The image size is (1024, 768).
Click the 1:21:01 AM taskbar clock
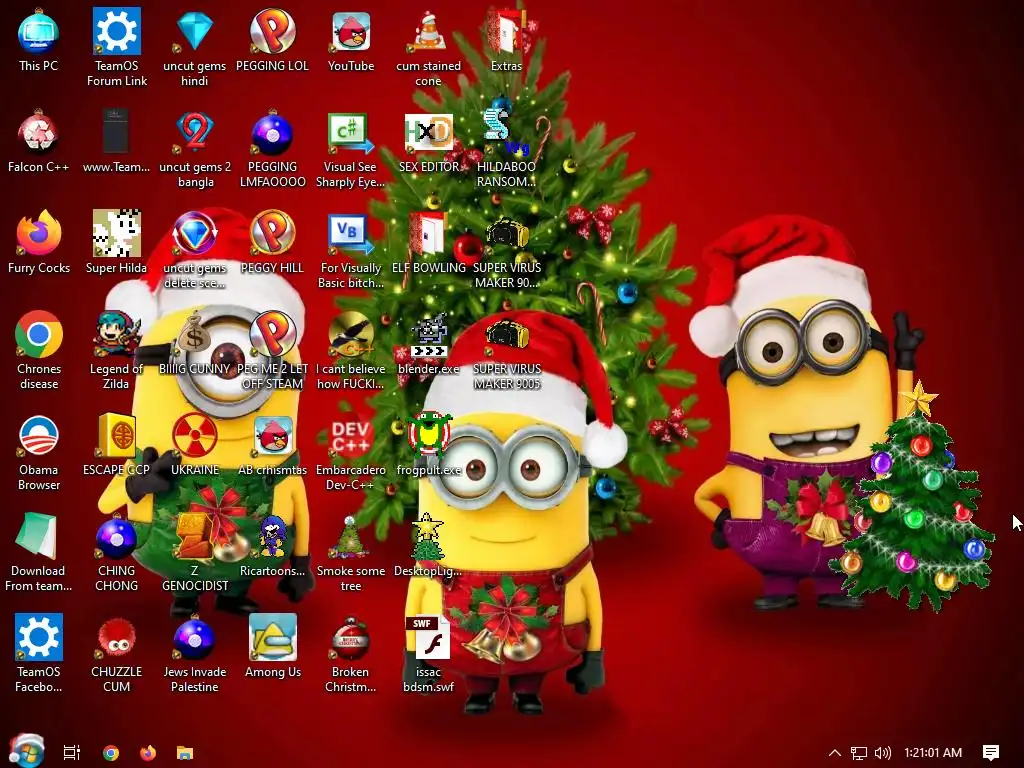[933, 753]
